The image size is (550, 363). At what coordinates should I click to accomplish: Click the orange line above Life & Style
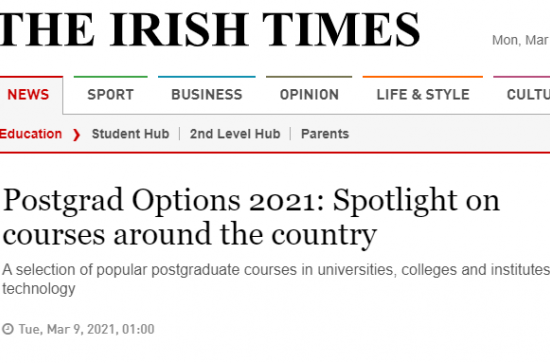pyautogui.click(x=423, y=76)
